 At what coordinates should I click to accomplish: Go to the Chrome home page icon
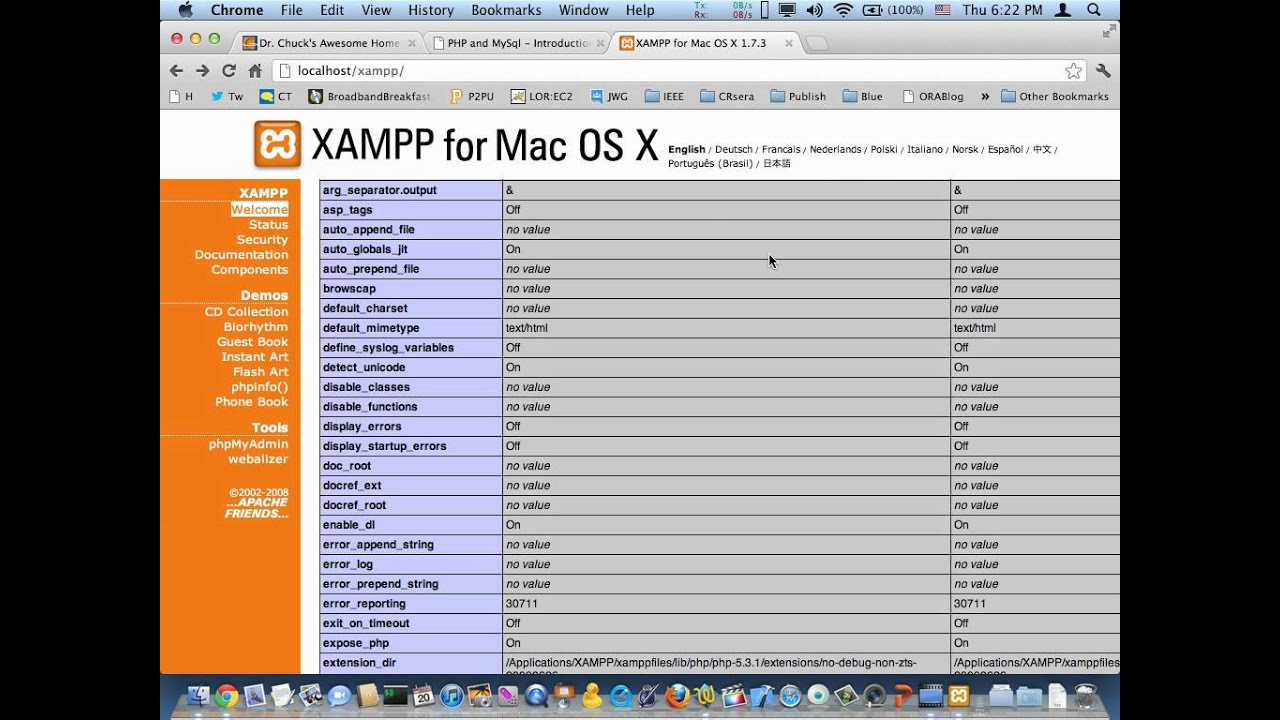pyautogui.click(x=255, y=71)
